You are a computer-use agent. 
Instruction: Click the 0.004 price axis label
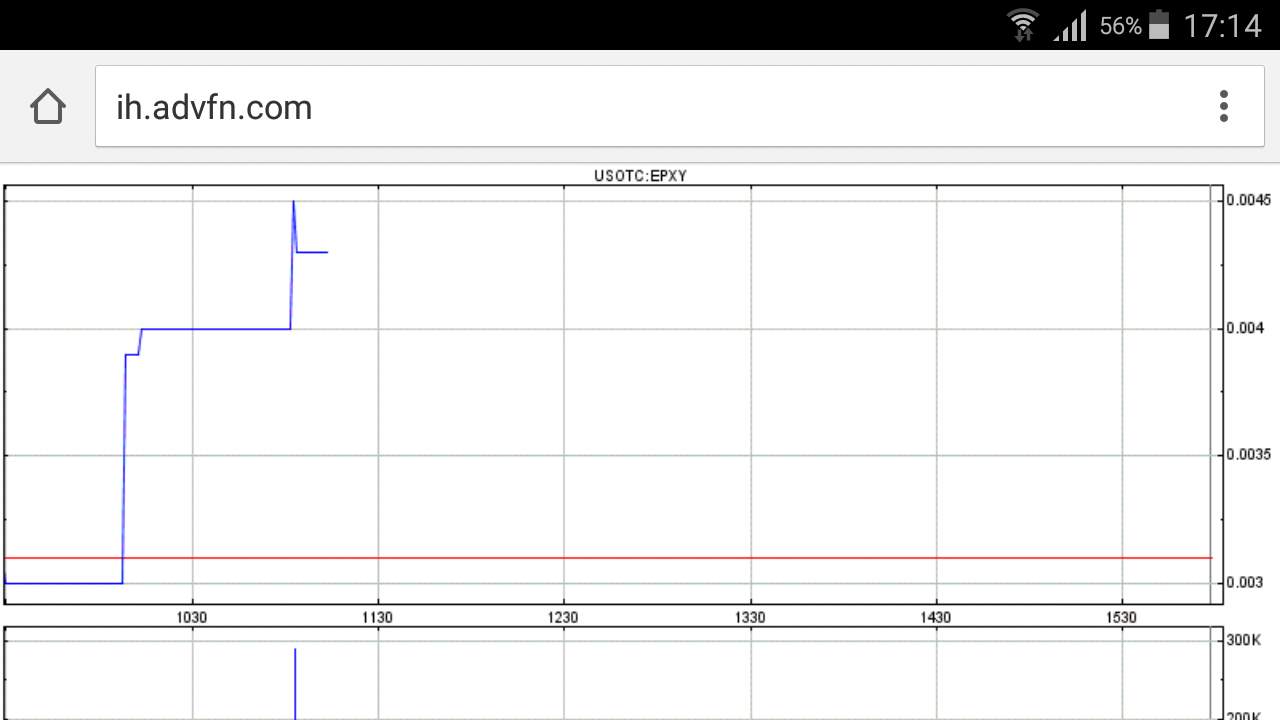(1245, 328)
